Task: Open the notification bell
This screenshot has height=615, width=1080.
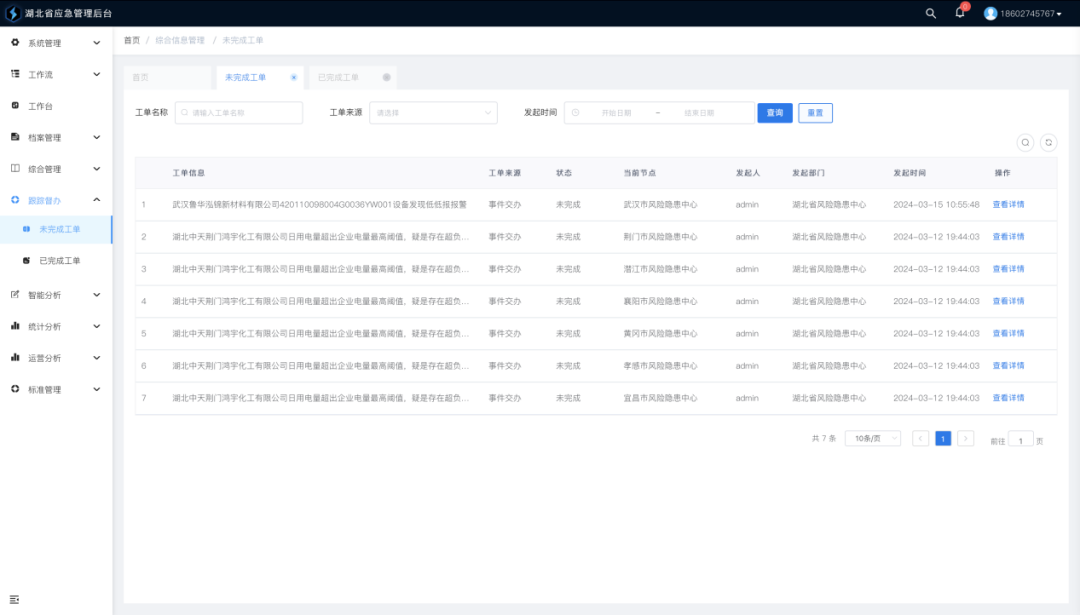Action: click(960, 13)
